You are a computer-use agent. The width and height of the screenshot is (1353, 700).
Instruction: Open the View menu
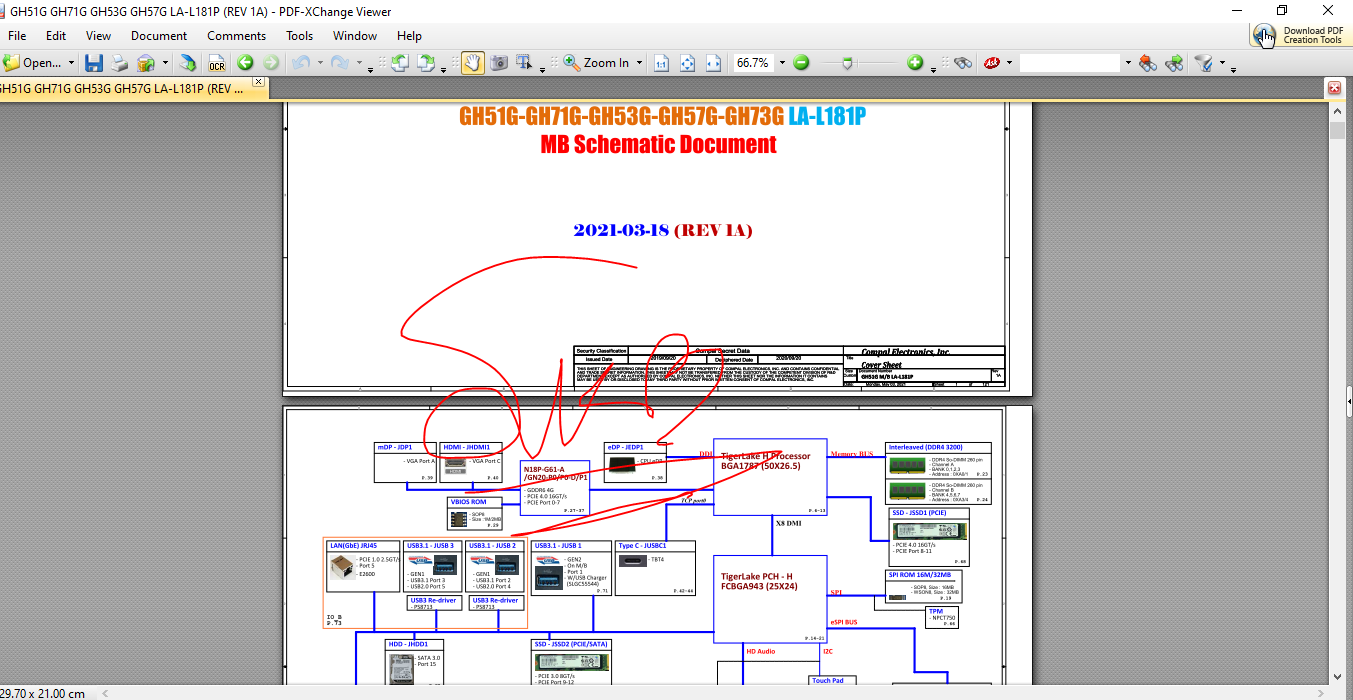tap(99, 35)
